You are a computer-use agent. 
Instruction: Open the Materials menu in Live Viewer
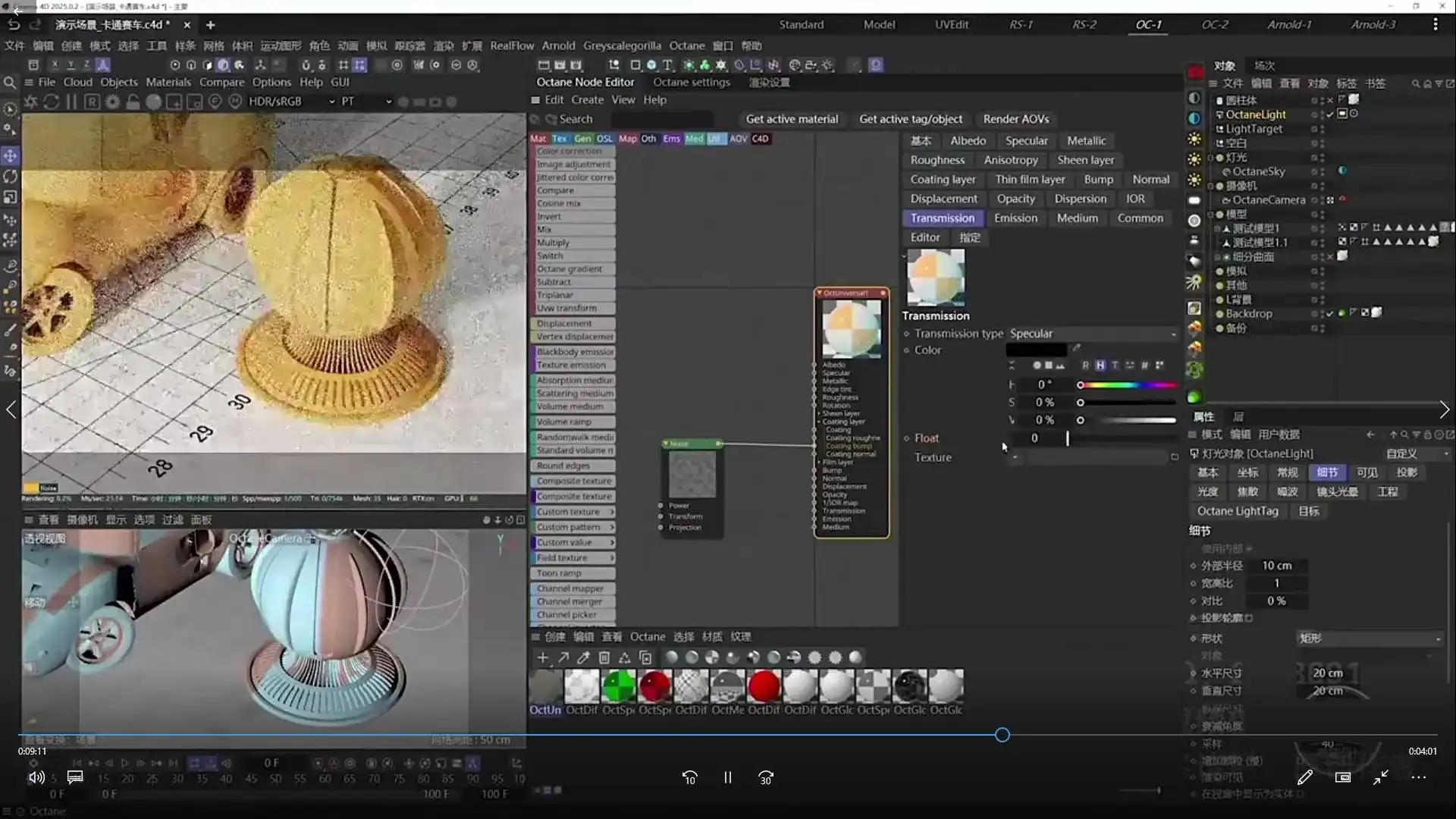(168, 82)
